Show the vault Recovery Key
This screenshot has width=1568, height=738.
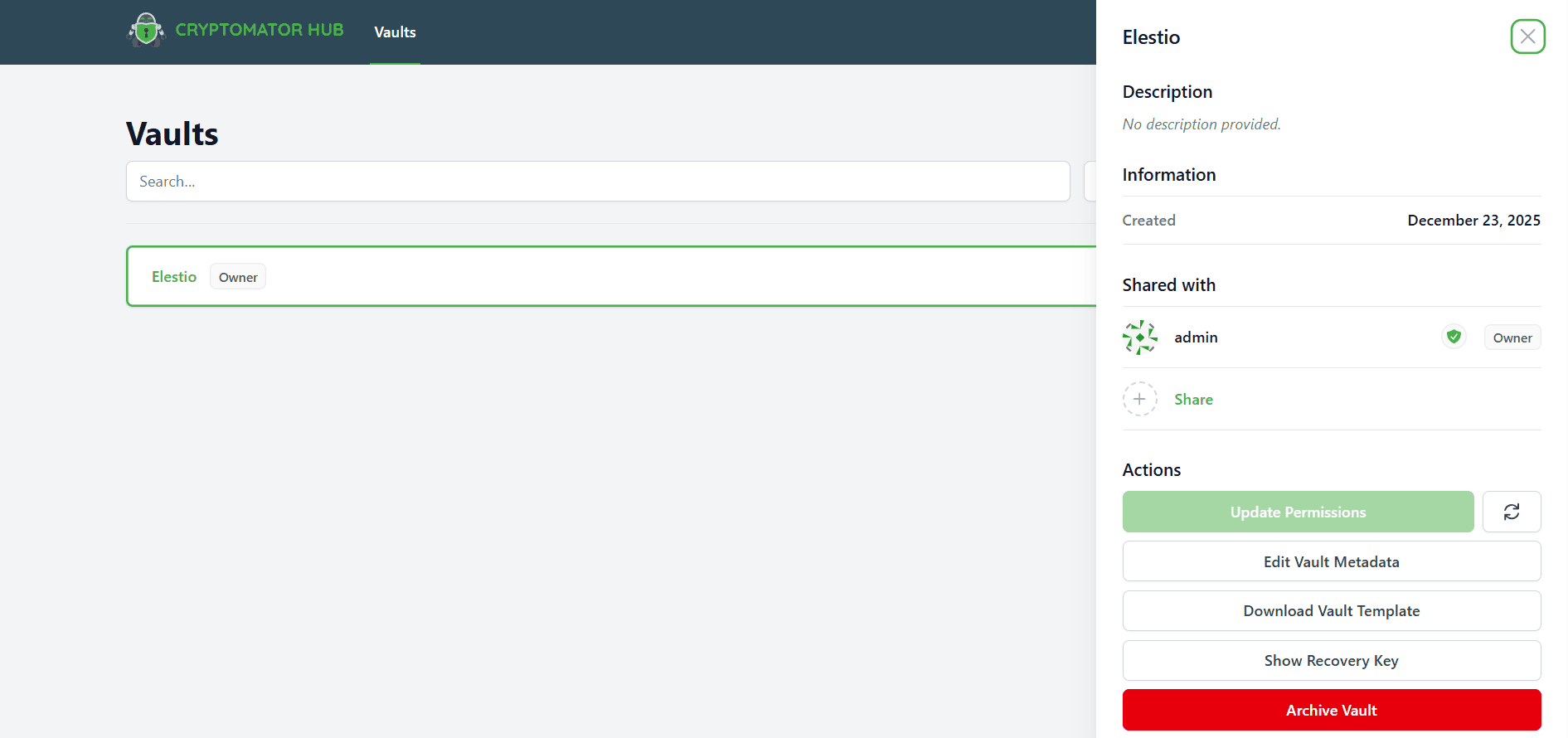tap(1332, 661)
